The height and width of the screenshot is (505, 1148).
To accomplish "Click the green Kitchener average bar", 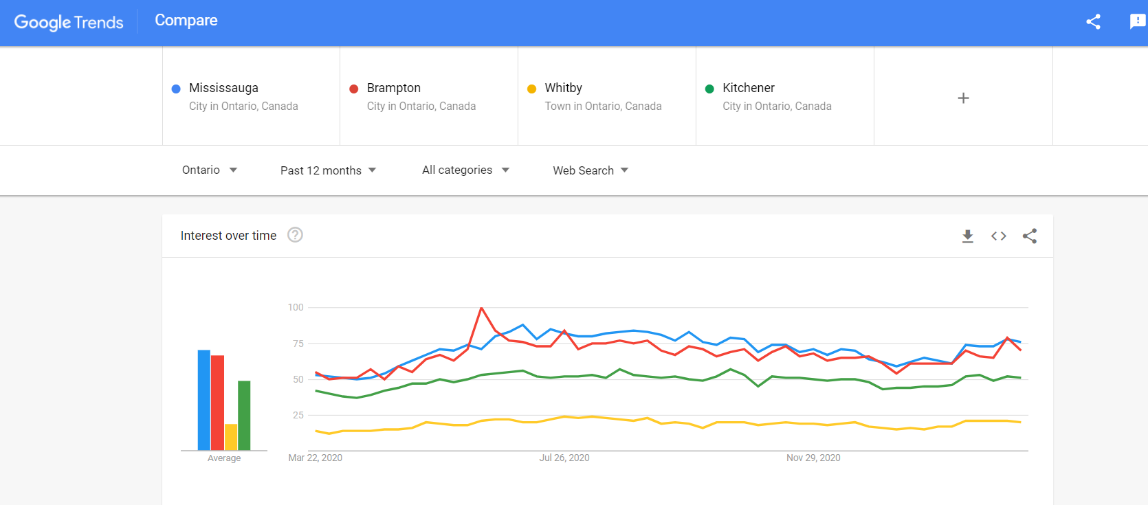I will coord(244,415).
